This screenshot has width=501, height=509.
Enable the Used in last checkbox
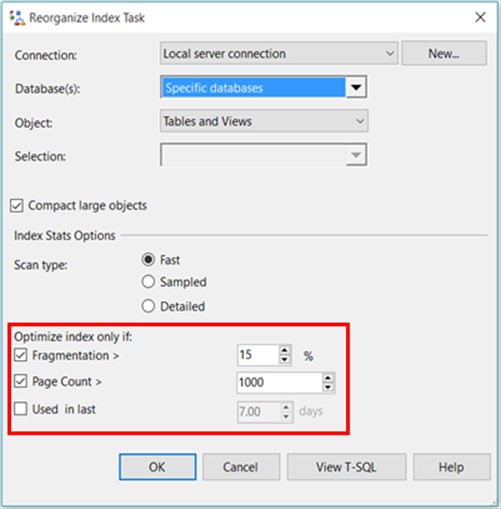[x=21, y=409]
